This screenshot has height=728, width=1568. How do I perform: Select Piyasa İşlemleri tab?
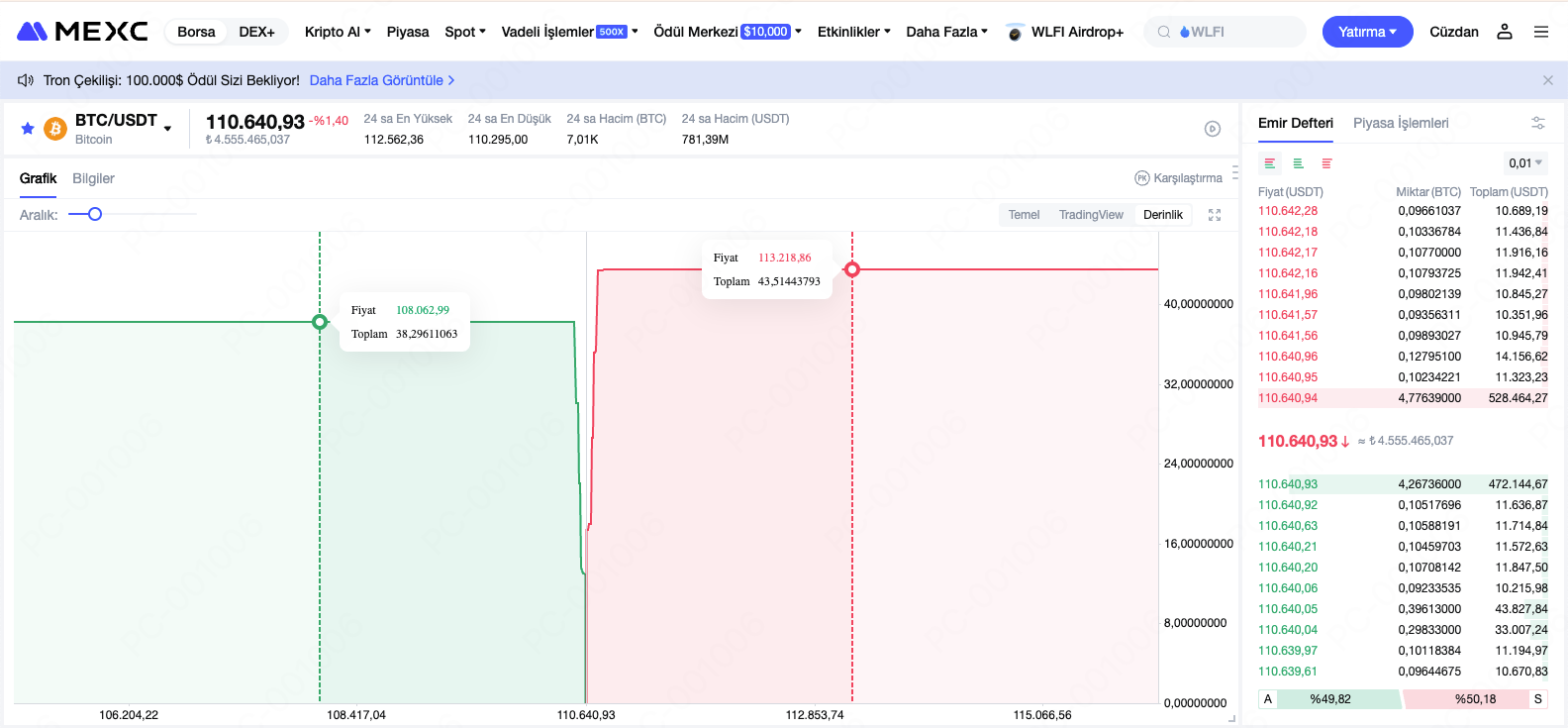click(1401, 123)
